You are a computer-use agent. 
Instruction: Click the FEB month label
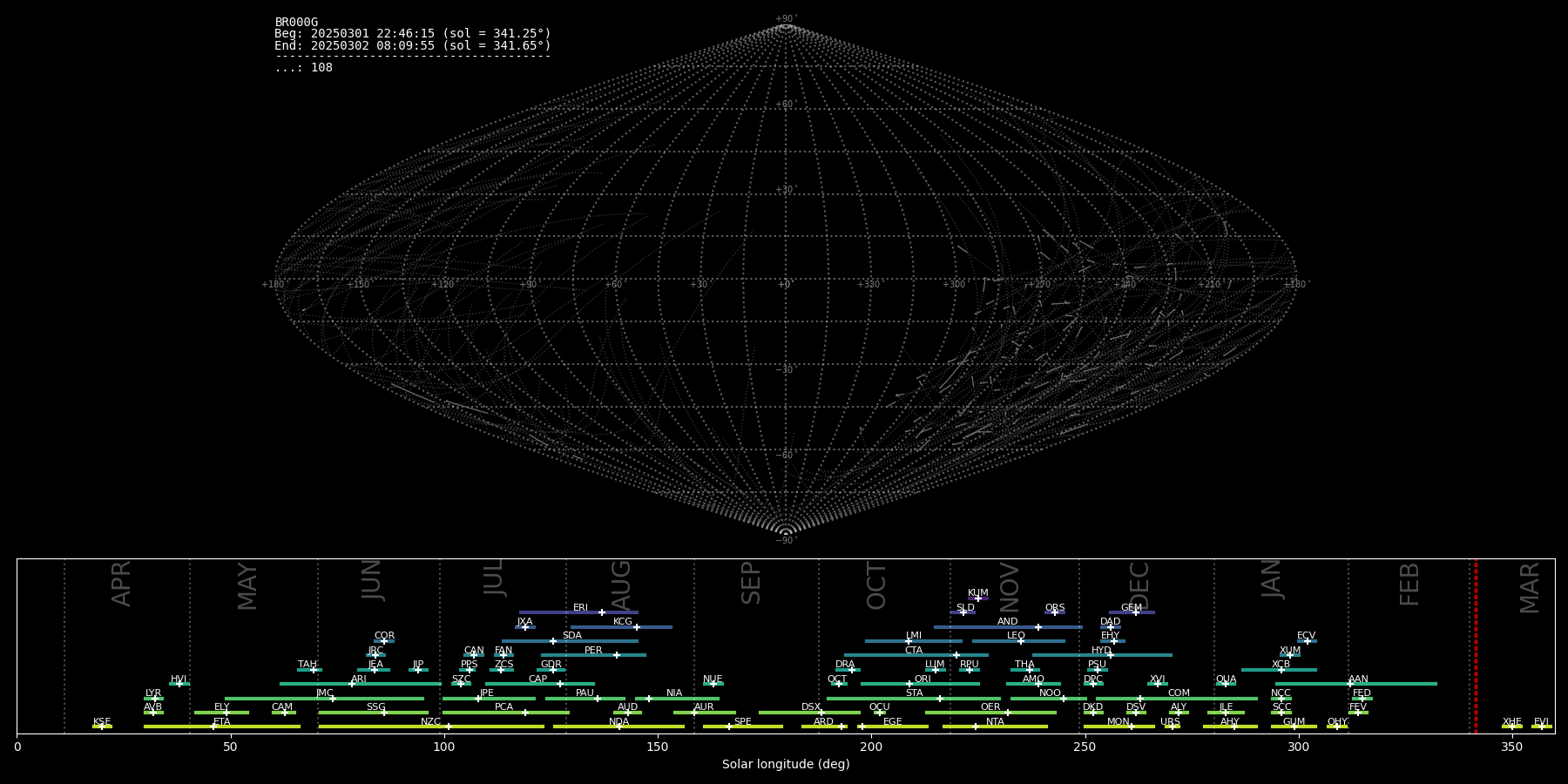coord(1409,585)
